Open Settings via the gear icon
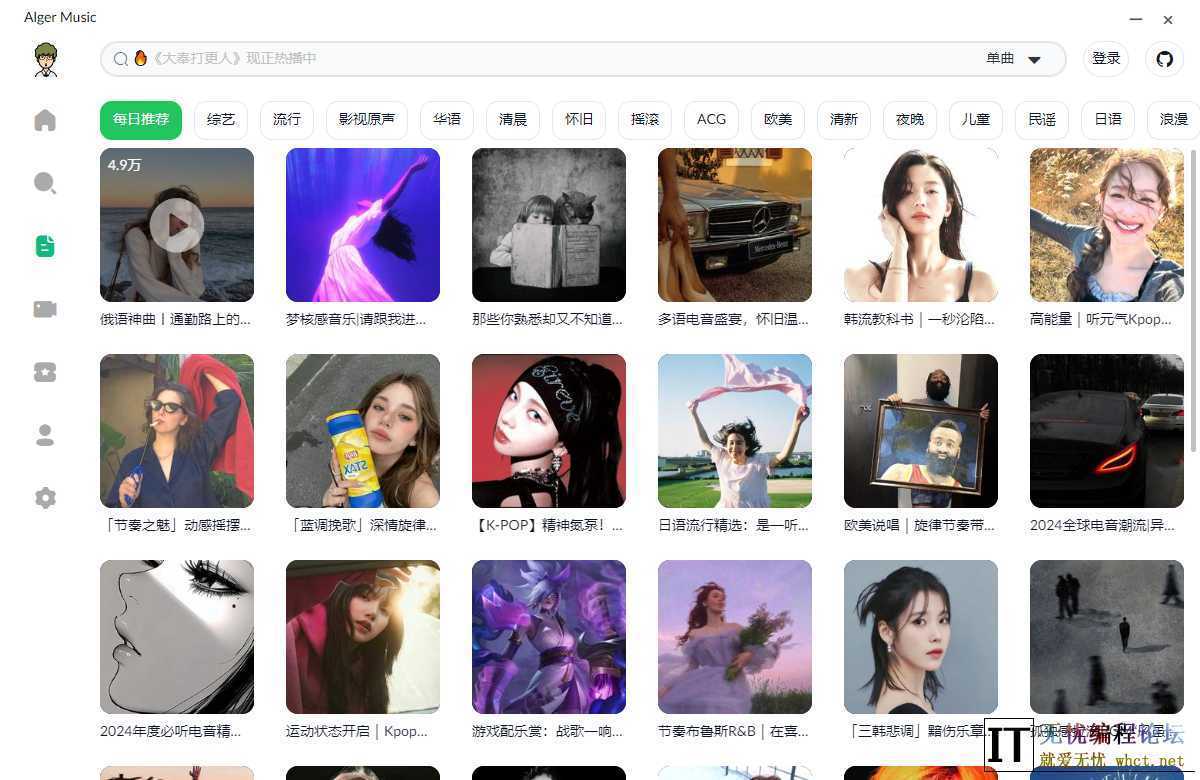Image resolution: width=1200 pixels, height=780 pixels. click(x=45, y=497)
